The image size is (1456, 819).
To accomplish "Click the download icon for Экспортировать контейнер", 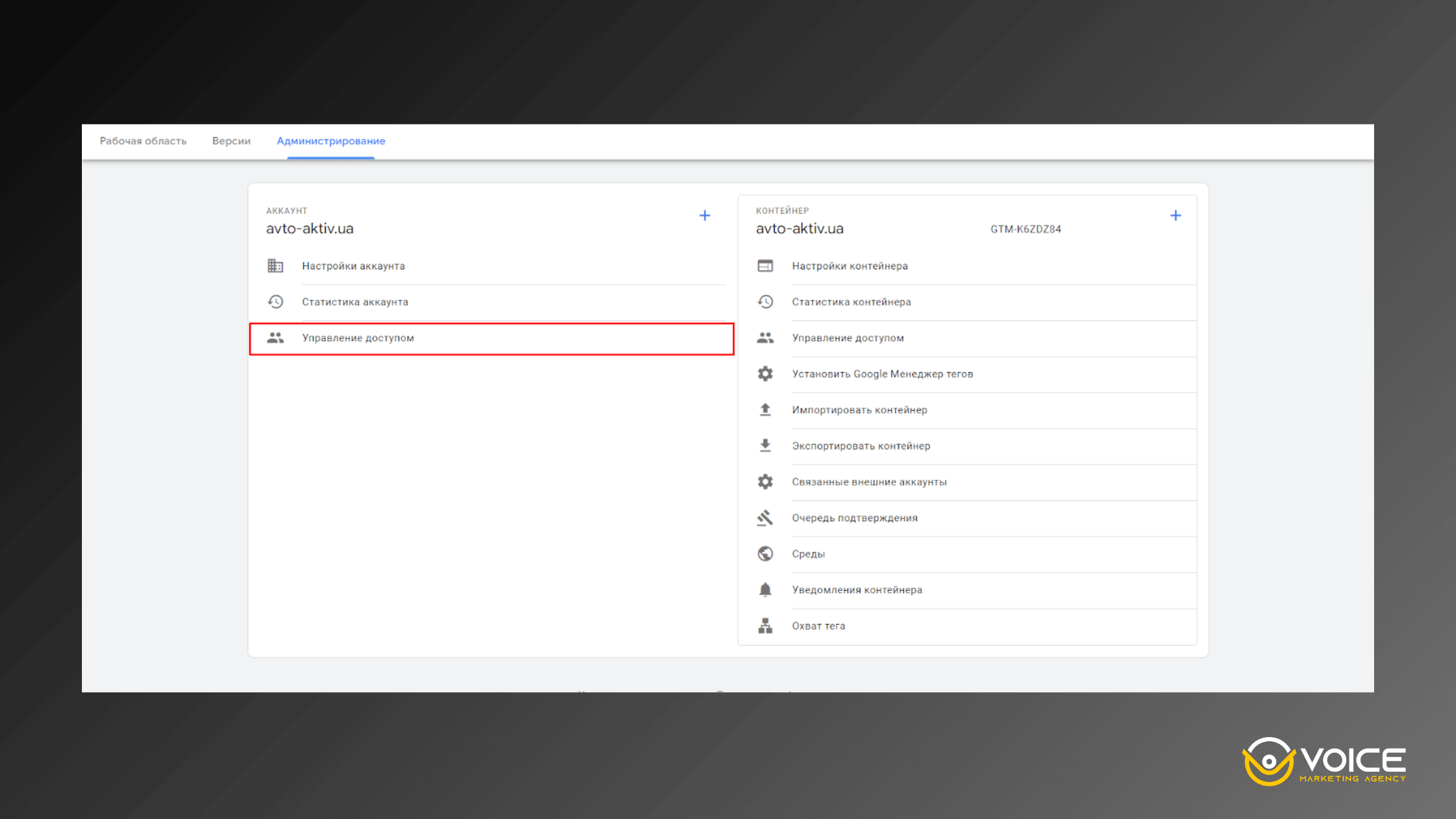I will pos(765,446).
